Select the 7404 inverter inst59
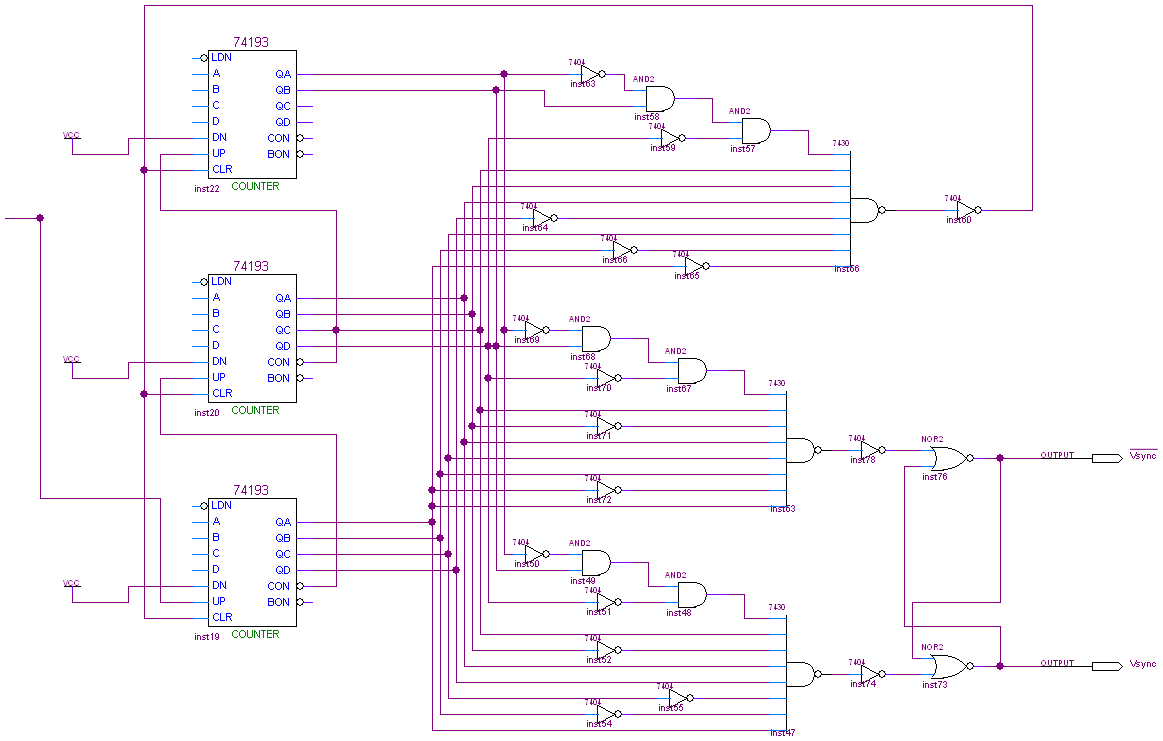 (670, 138)
